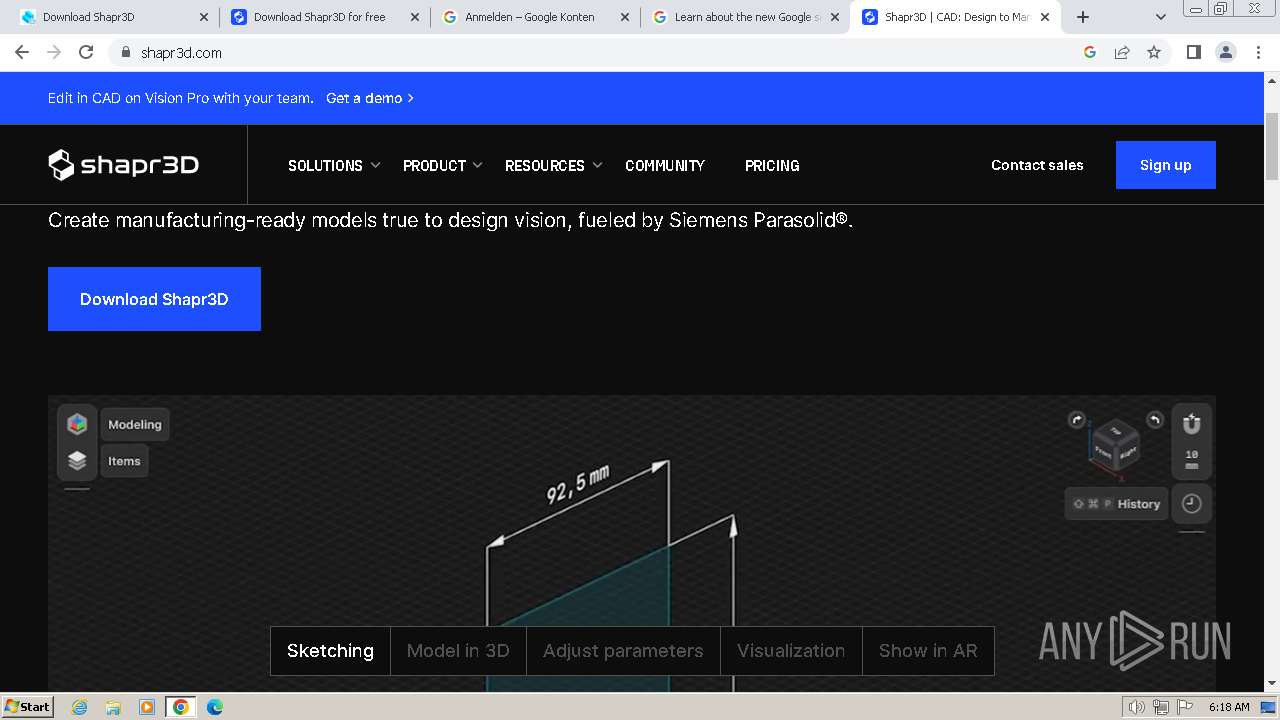Rotate view with left curved arrow
This screenshot has width=1280, height=720.
(1077, 420)
